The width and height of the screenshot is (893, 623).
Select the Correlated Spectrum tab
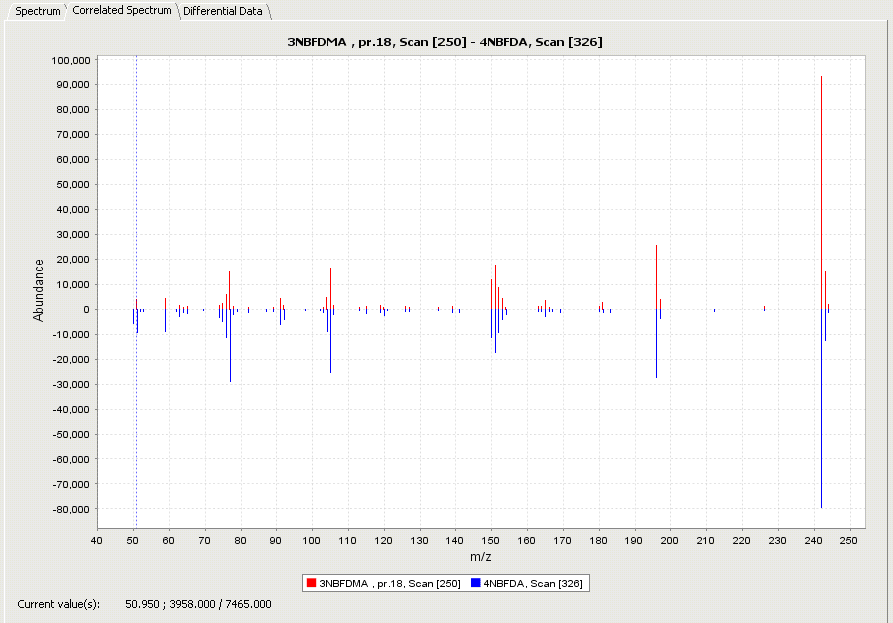(x=122, y=10)
